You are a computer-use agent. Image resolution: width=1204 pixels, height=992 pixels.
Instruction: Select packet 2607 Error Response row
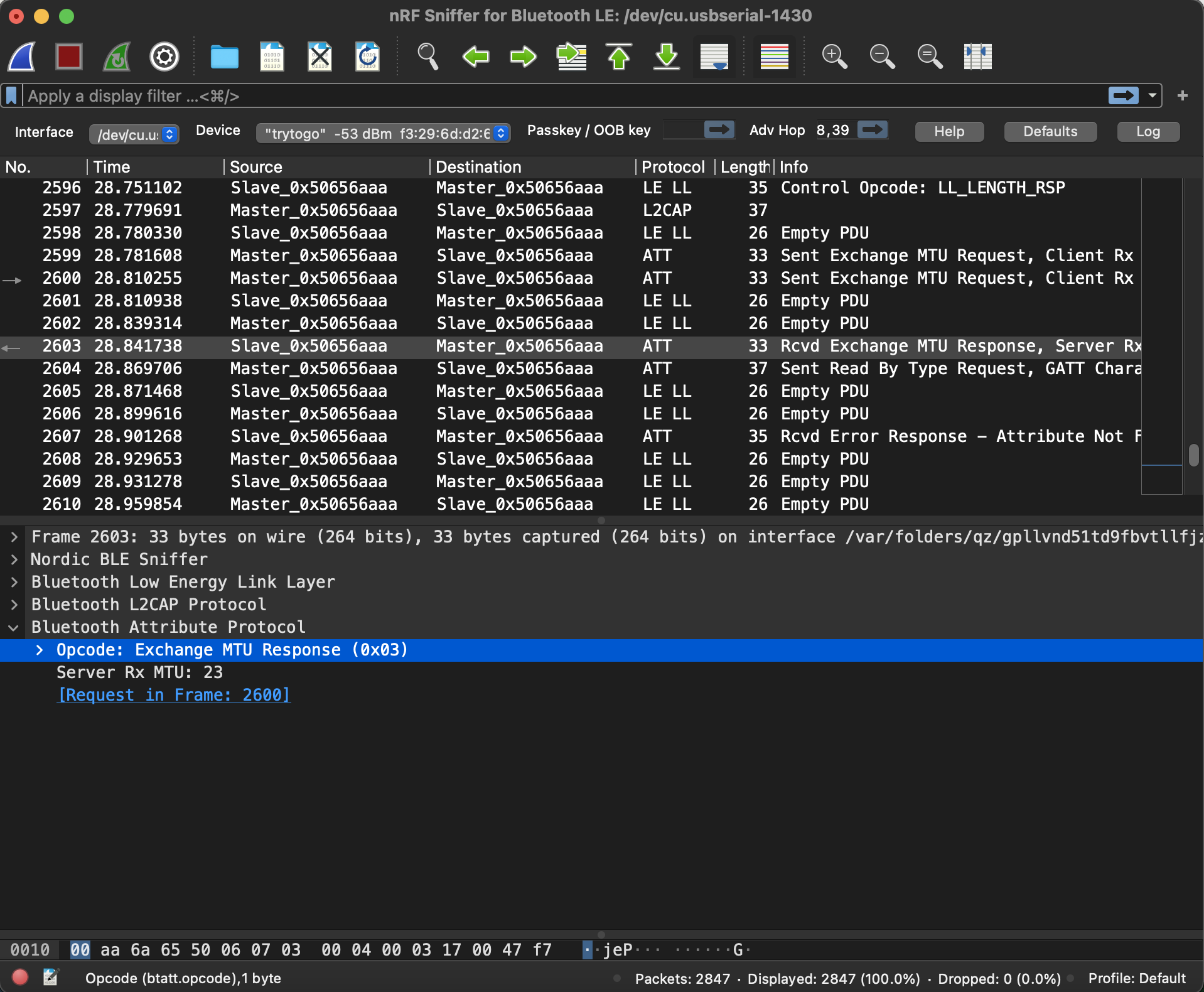pos(570,436)
